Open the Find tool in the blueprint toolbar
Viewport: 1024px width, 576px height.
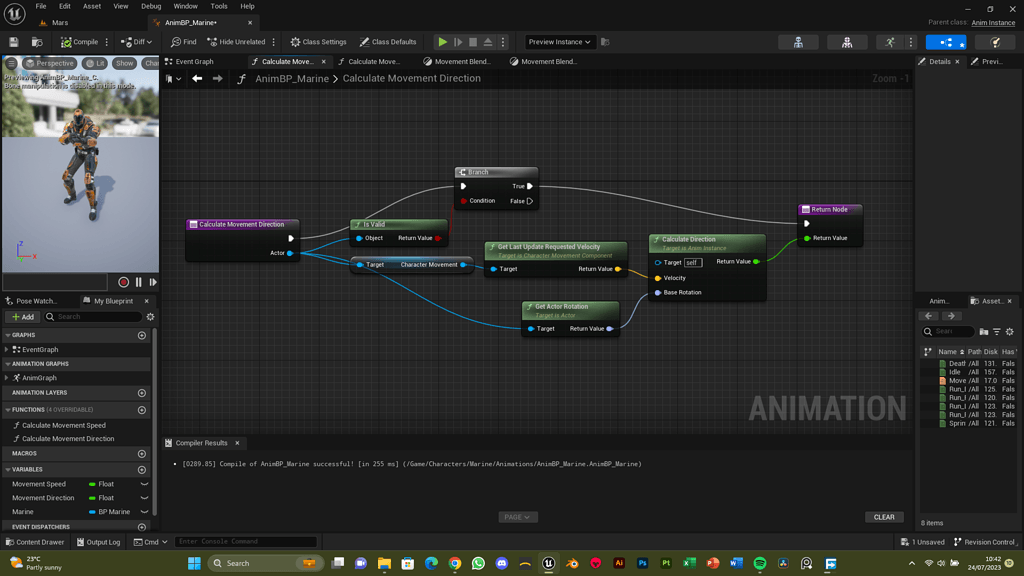pos(186,42)
